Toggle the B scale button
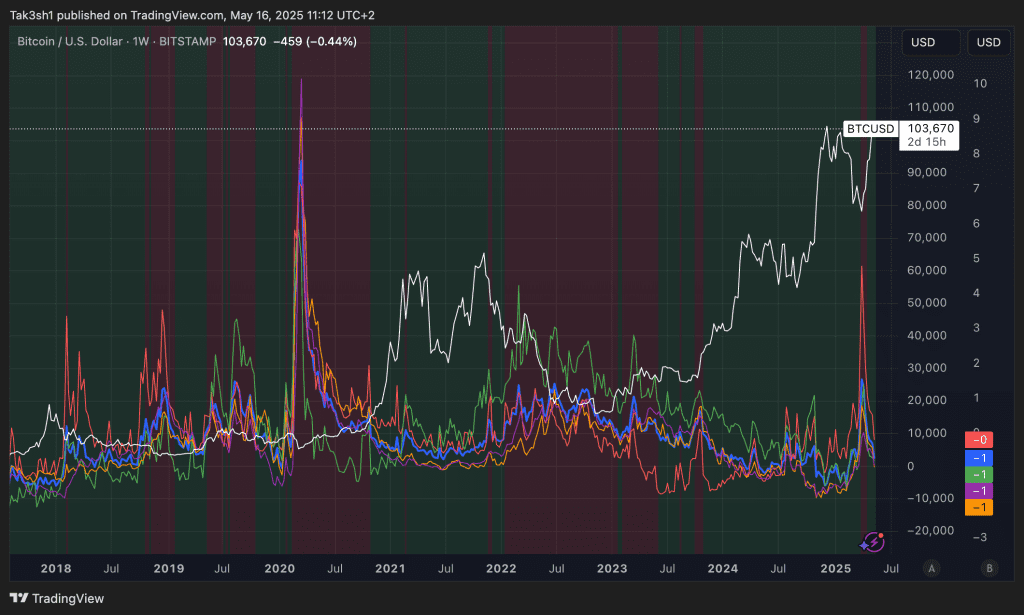This screenshot has height=615, width=1024. coord(989,569)
